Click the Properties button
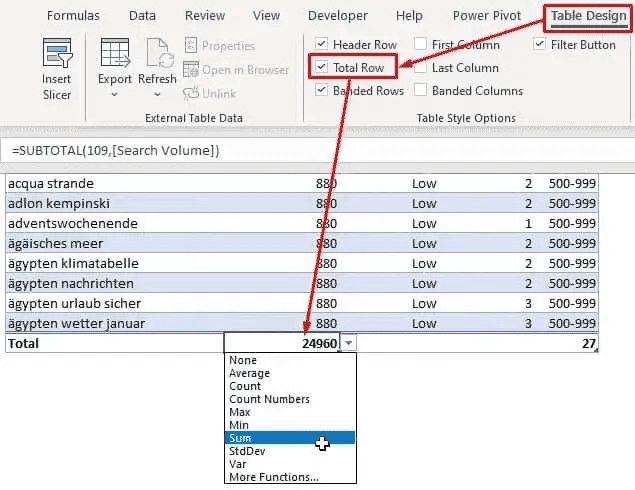635x490 pixels. 220,46
